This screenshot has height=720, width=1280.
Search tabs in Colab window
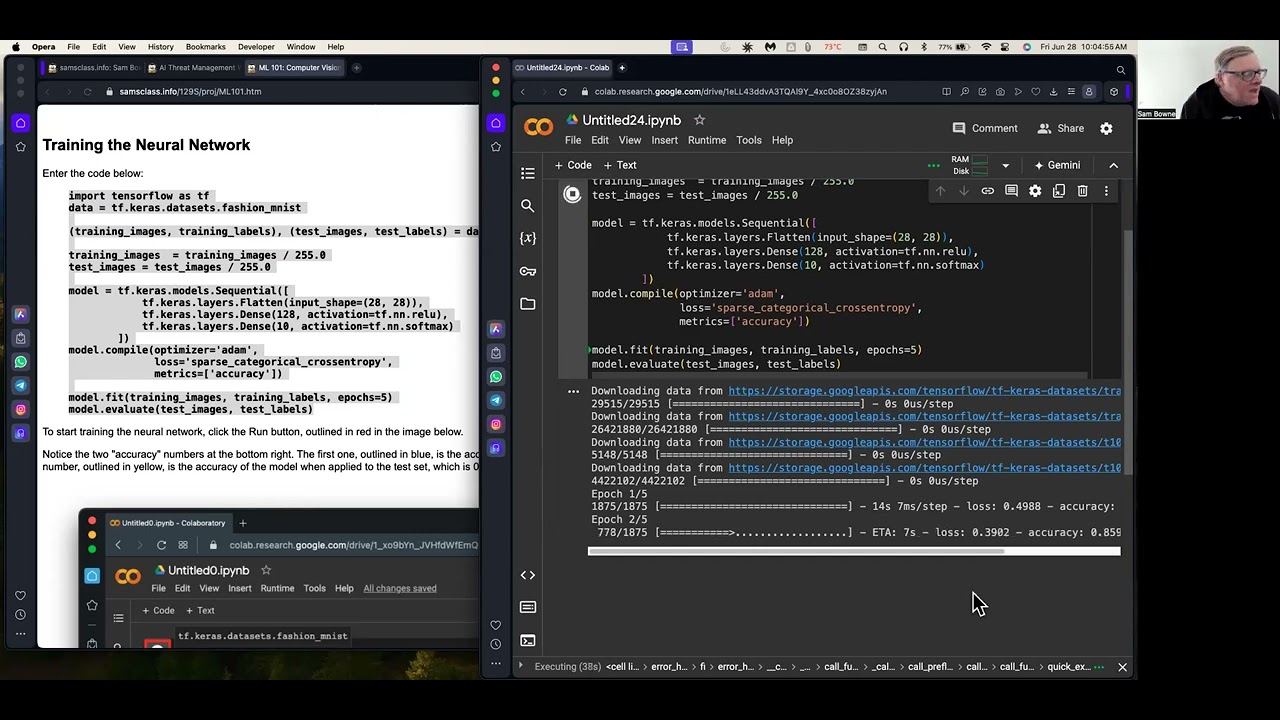pyautogui.click(x=1121, y=69)
